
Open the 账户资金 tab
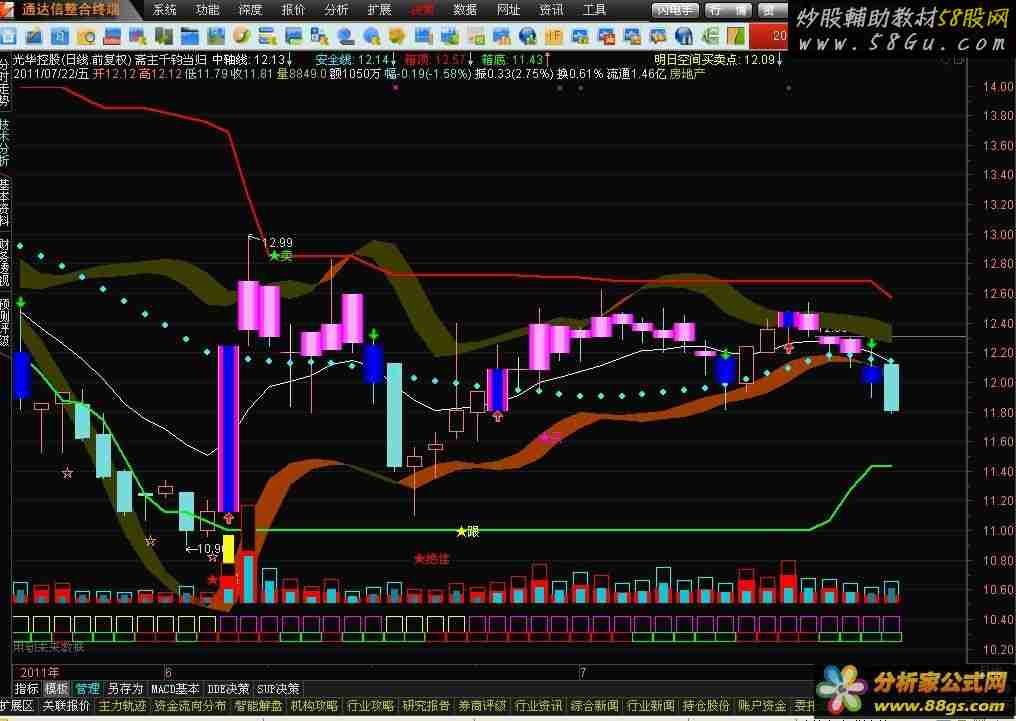coord(761,705)
